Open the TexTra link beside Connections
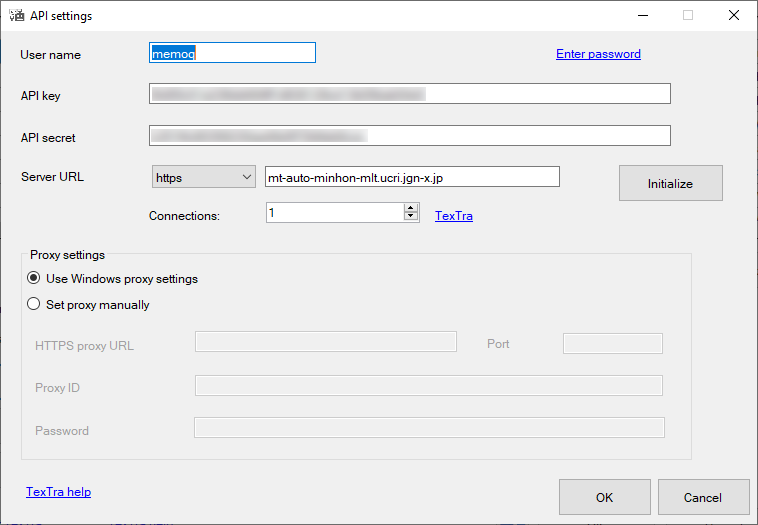 [x=453, y=215]
